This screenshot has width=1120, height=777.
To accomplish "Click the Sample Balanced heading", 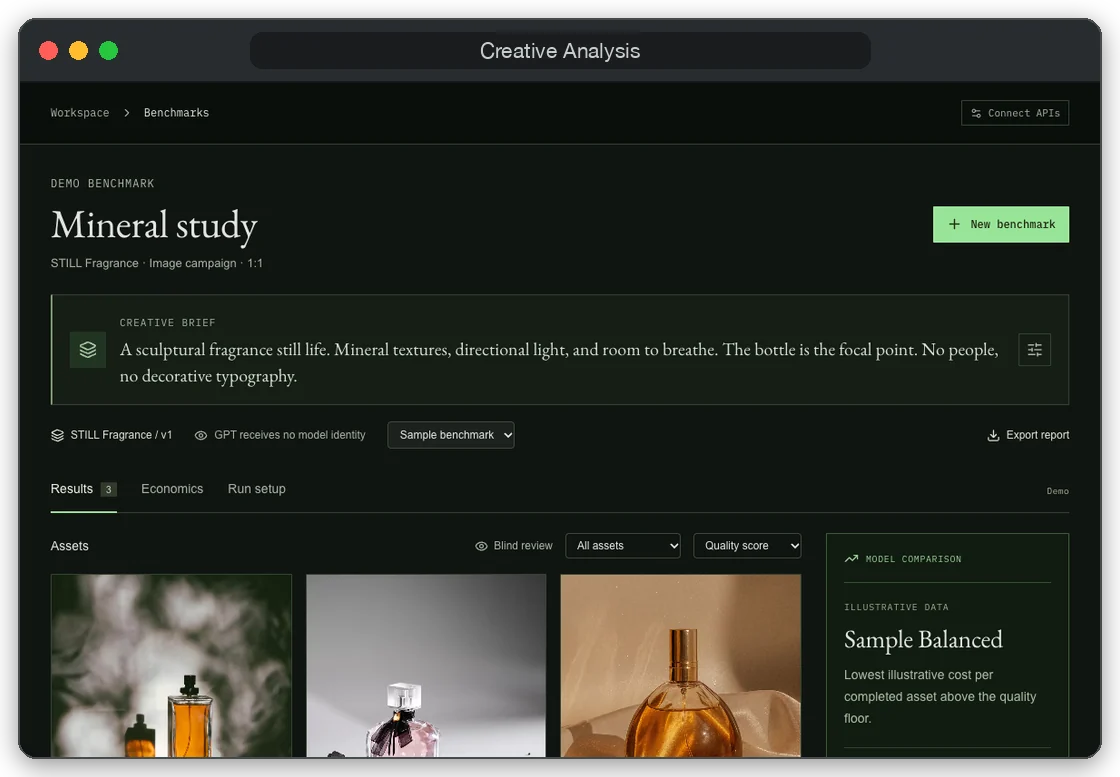I will pos(923,640).
